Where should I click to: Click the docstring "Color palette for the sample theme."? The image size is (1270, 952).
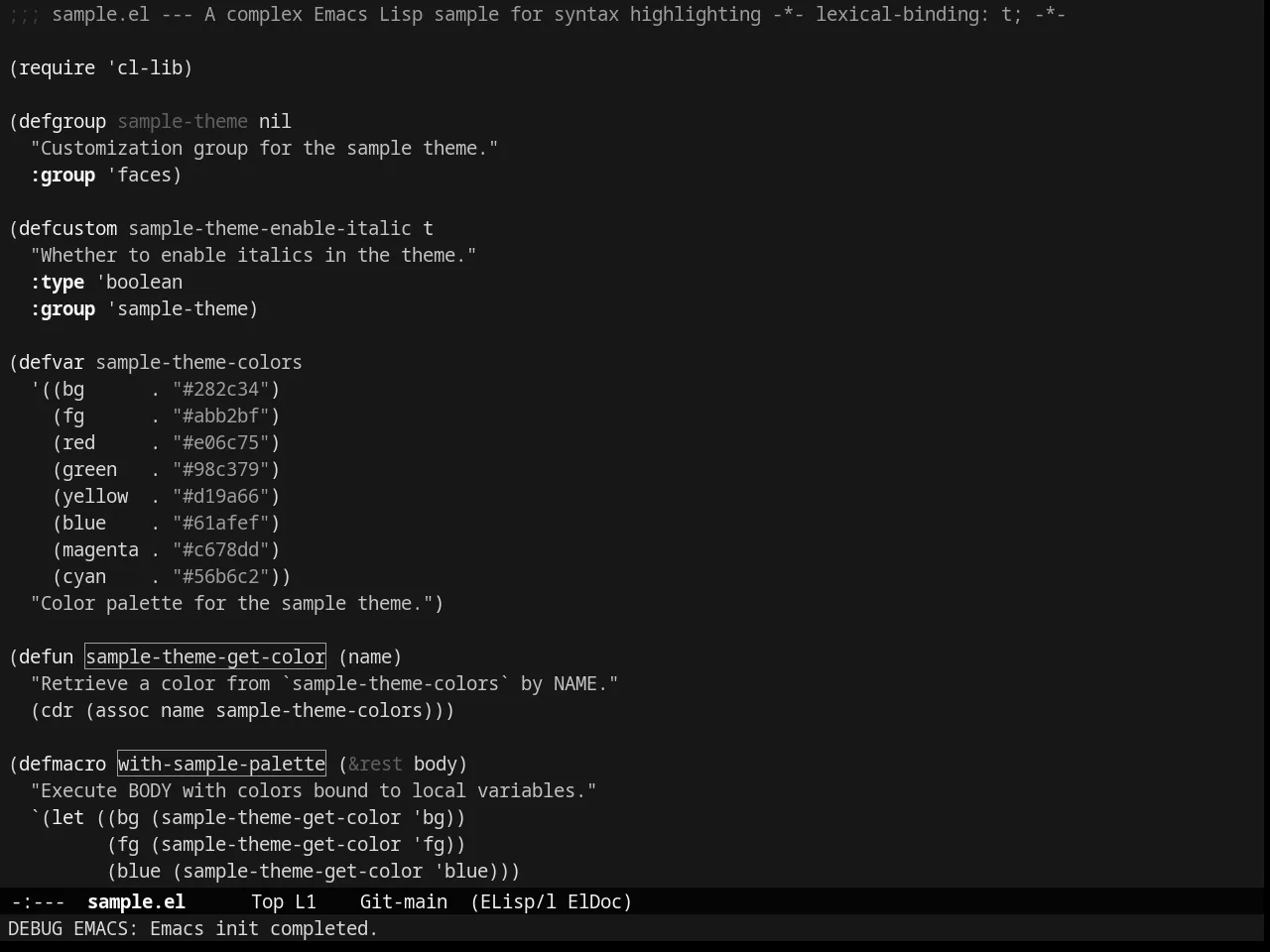click(231, 603)
